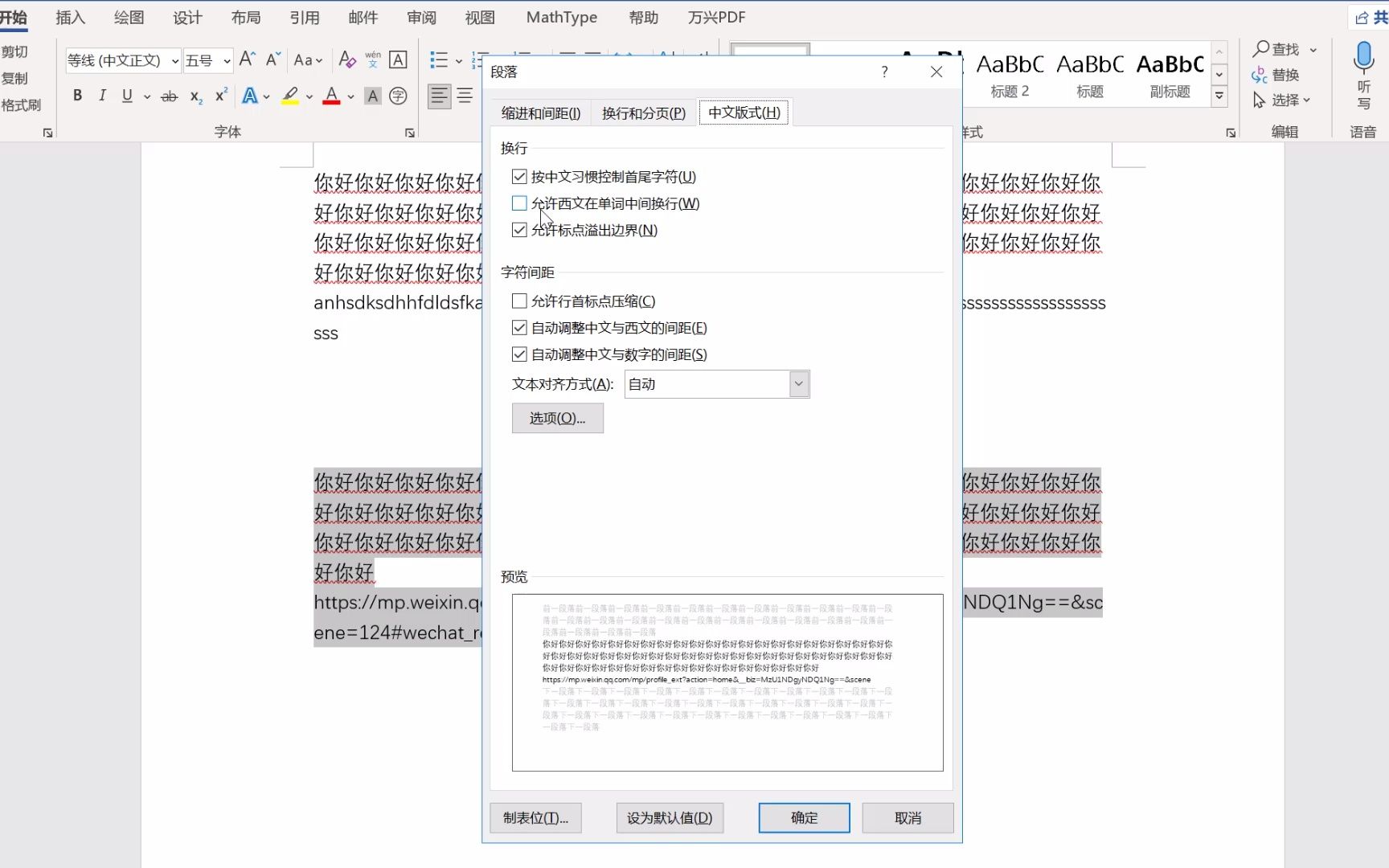The width and height of the screenshot is (1389, 868).
Task: Confirm with the 确定 button
Action: pyautogui.click(x=805, y=817)
